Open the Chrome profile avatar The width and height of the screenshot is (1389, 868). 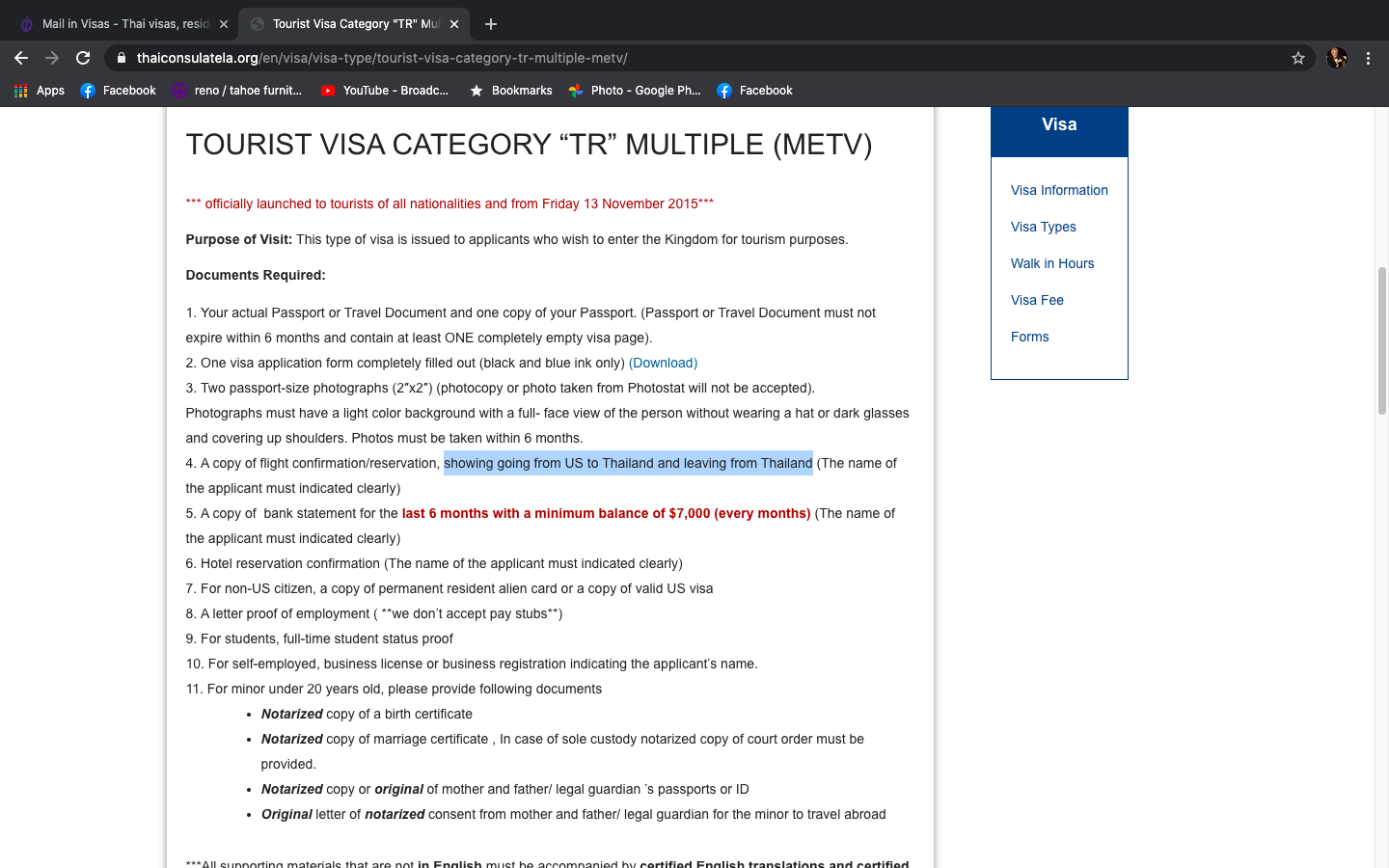(1337, 58)
